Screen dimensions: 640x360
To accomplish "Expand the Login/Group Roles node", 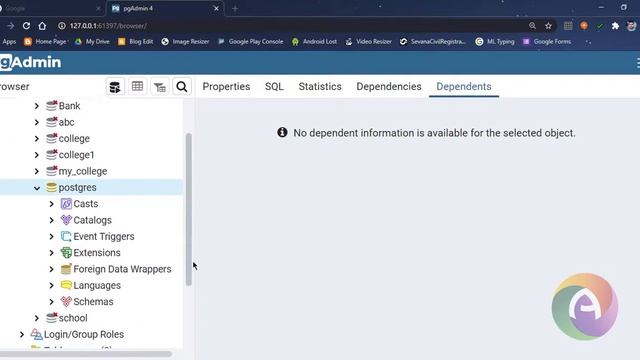I will (22, 334).
